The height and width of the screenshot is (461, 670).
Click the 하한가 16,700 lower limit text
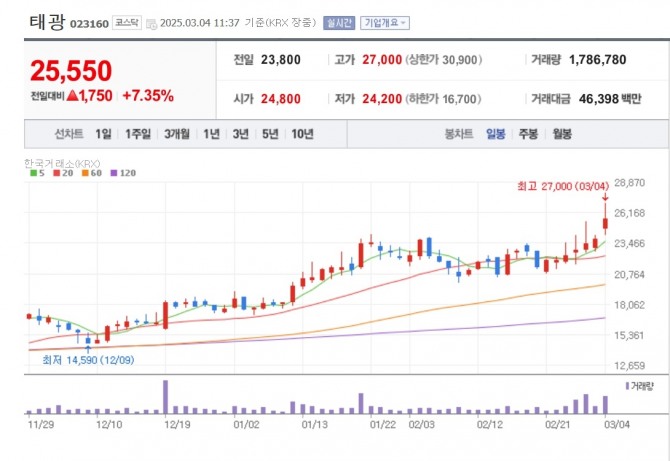(x=443, y=99)
